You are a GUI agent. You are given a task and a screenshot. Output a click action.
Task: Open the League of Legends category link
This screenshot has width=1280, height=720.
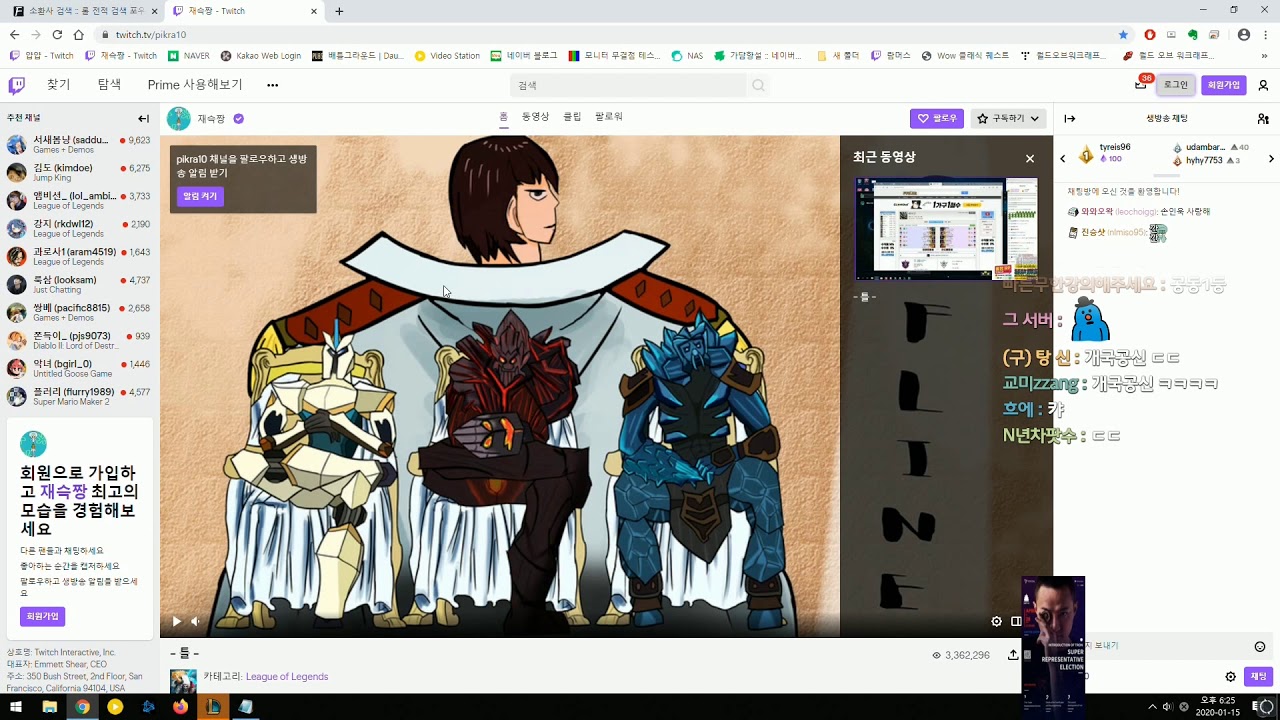[287, 677]
